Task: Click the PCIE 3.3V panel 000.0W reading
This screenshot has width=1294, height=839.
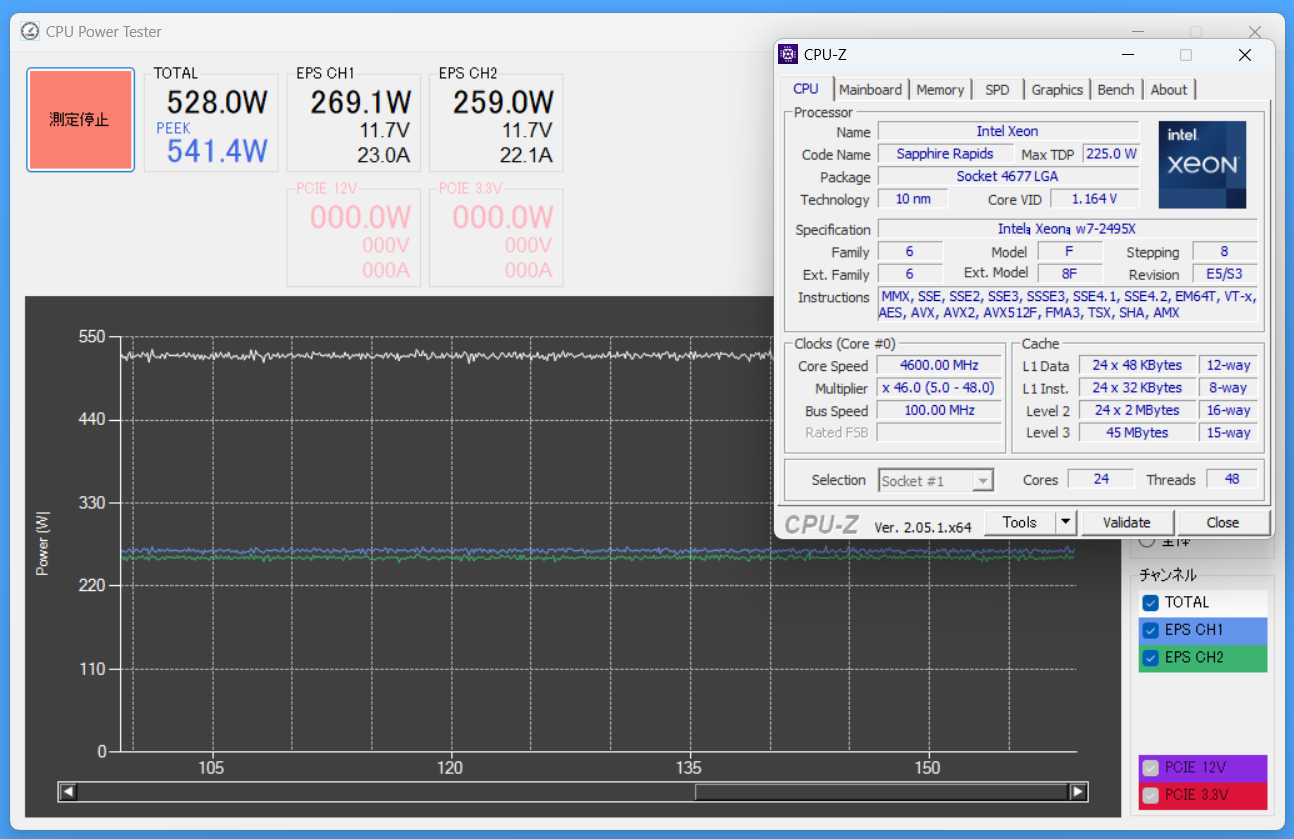Action: (x=503, y=217)
